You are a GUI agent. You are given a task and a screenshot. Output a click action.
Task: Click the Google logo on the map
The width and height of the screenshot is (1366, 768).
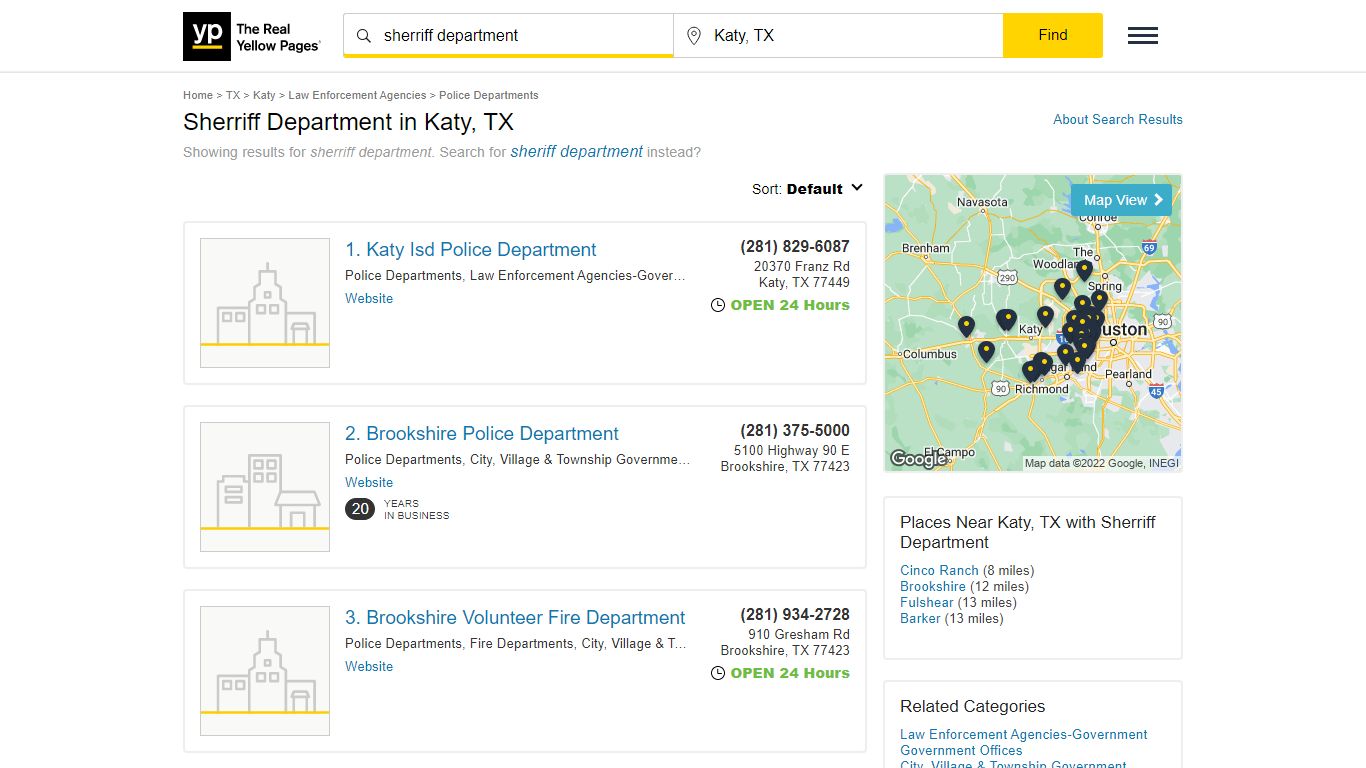click(918, 459)
